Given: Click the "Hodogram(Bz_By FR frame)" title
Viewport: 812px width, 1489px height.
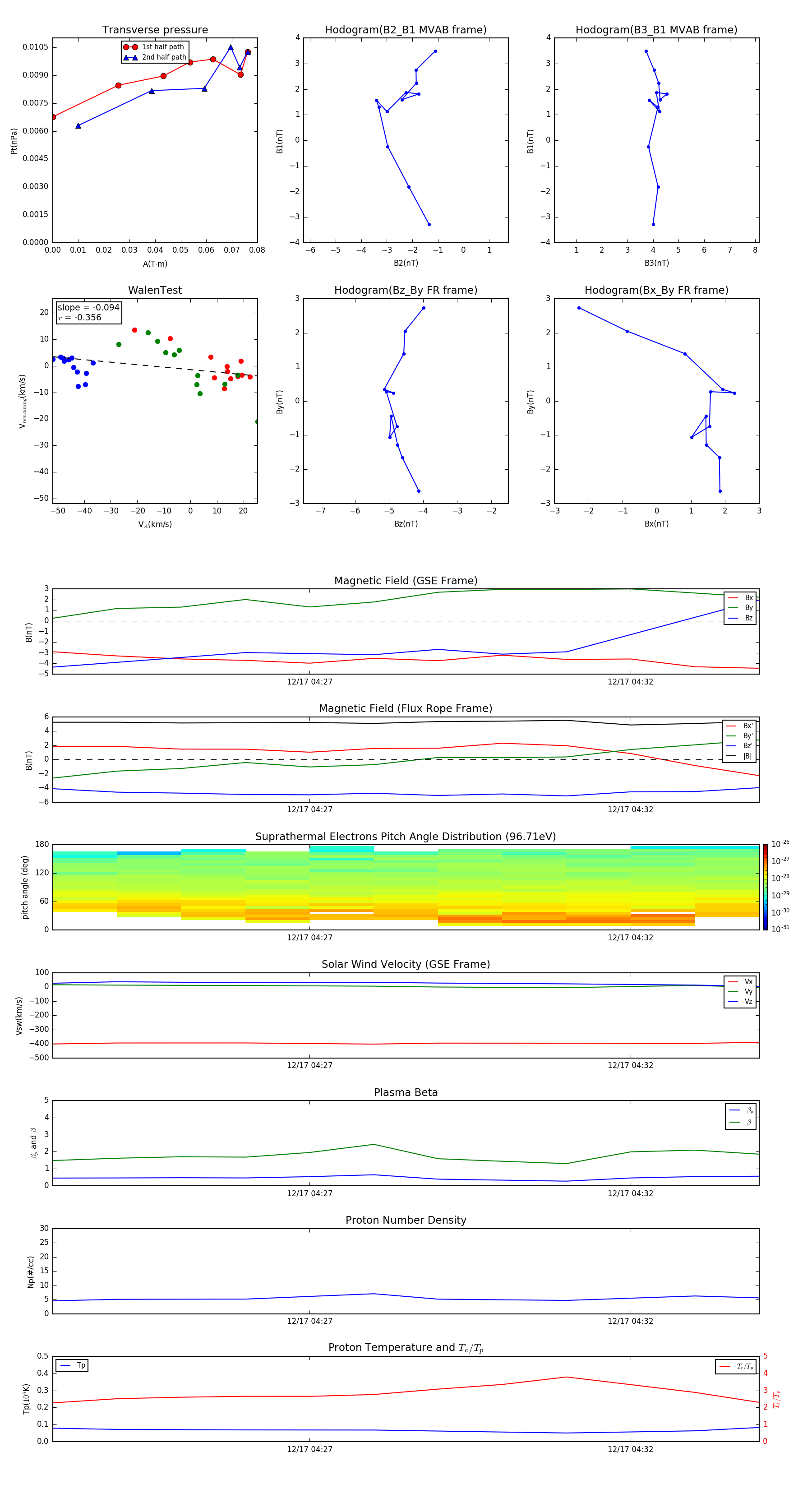Looking at the screenshot, I should point(406,290).
